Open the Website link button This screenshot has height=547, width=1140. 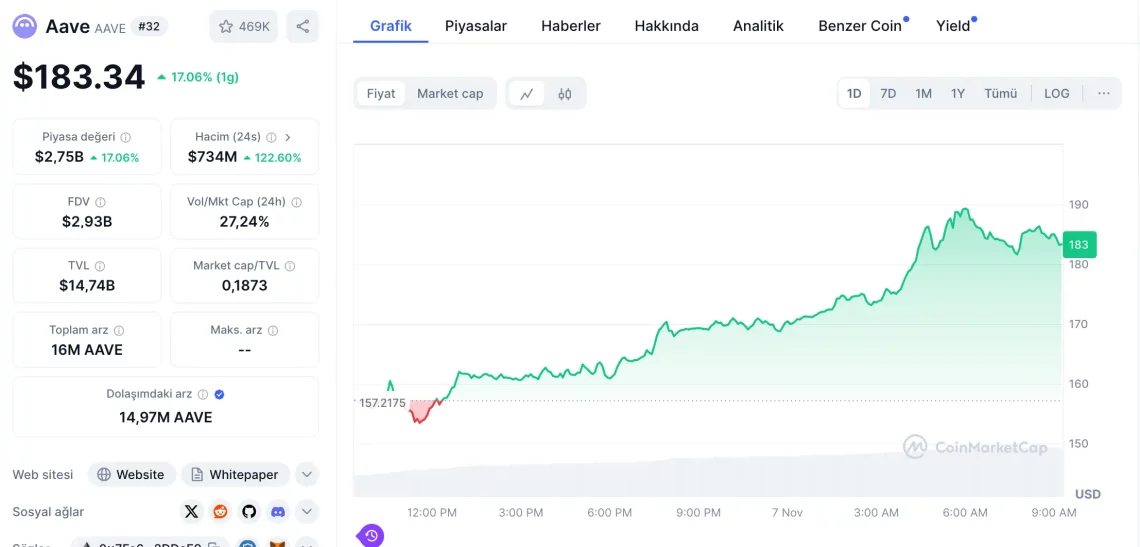(x=132, y=475)
